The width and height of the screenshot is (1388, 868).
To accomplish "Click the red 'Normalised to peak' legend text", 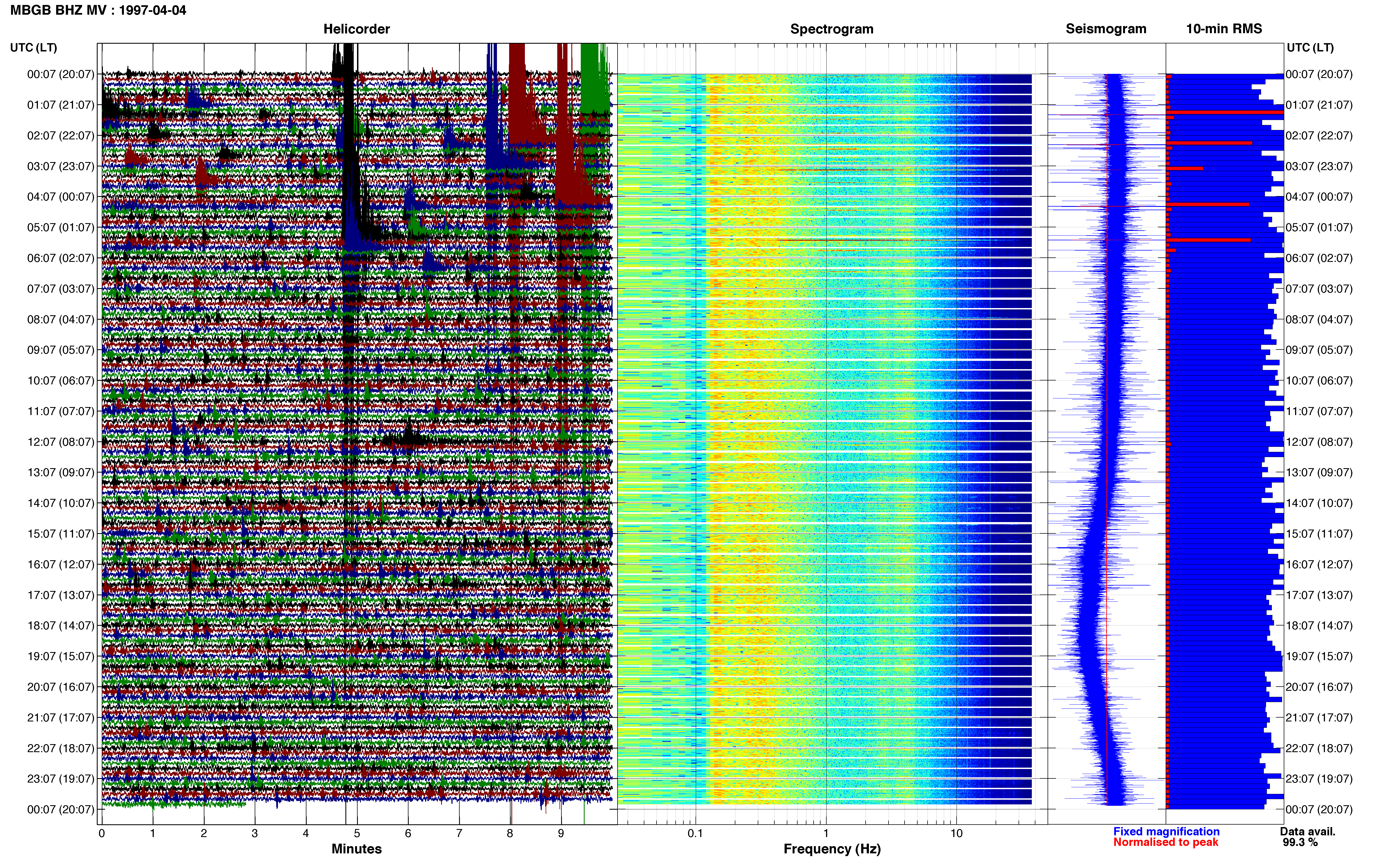I will pos(1166,842).
